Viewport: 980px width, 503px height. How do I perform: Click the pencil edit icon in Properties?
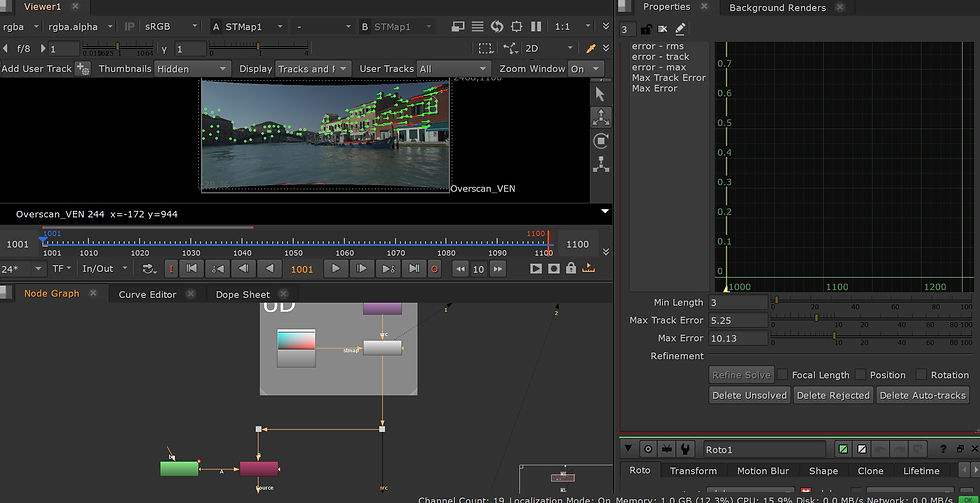680,29
